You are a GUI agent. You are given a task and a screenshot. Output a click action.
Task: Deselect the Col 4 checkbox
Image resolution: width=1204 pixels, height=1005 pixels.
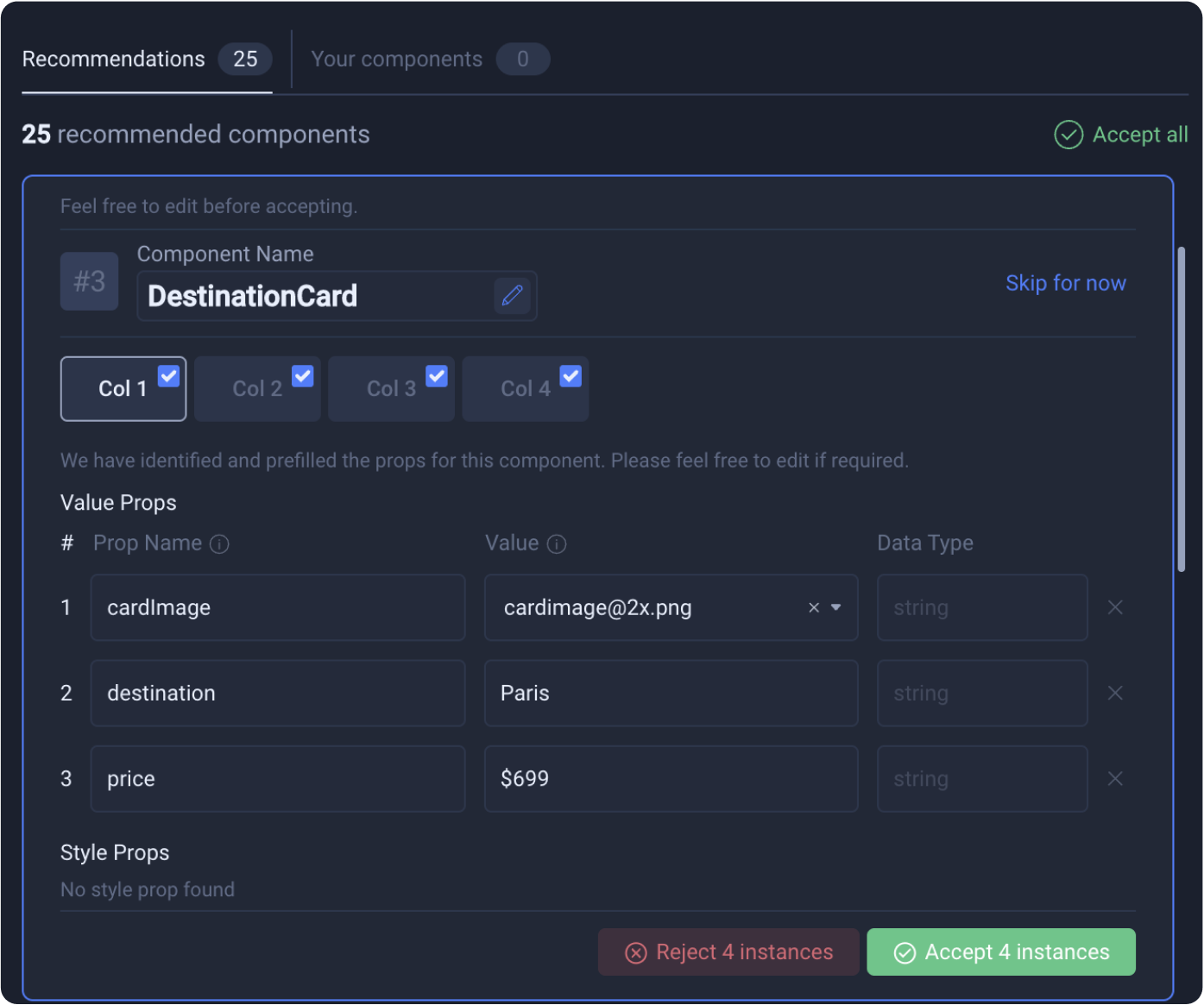[x=570, y=376]
